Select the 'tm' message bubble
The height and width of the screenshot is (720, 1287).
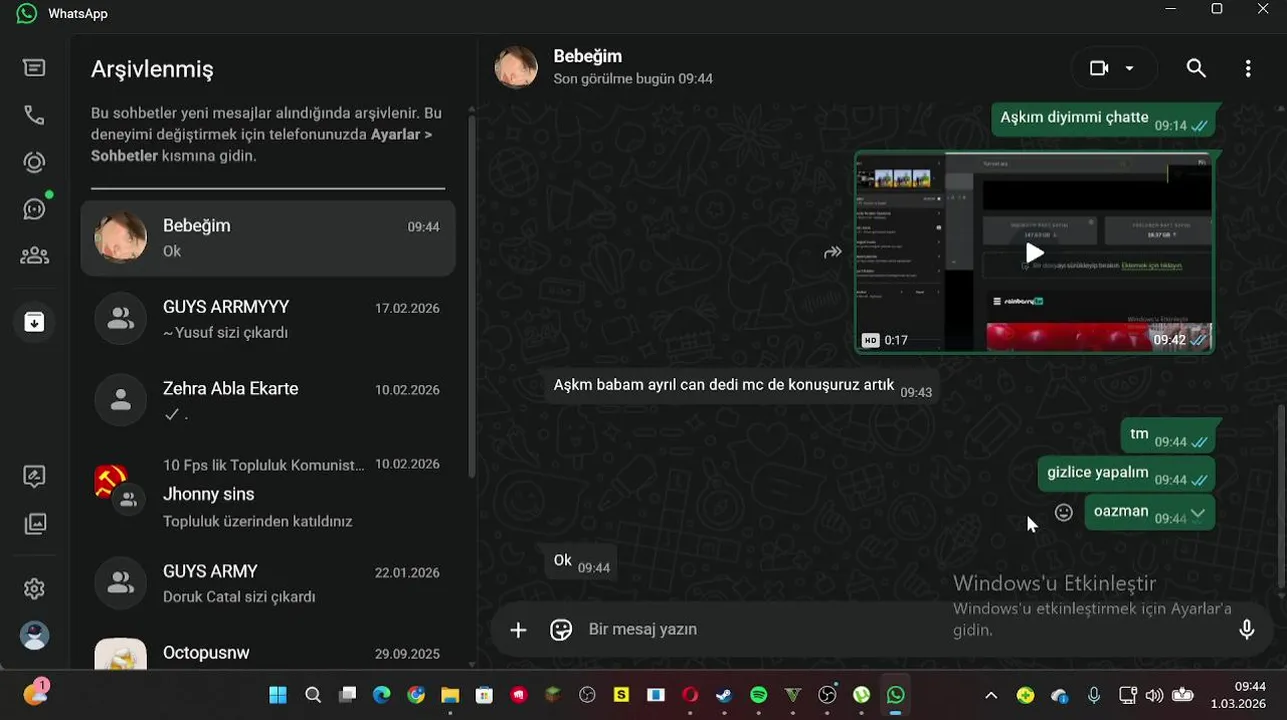(1167, 435)
